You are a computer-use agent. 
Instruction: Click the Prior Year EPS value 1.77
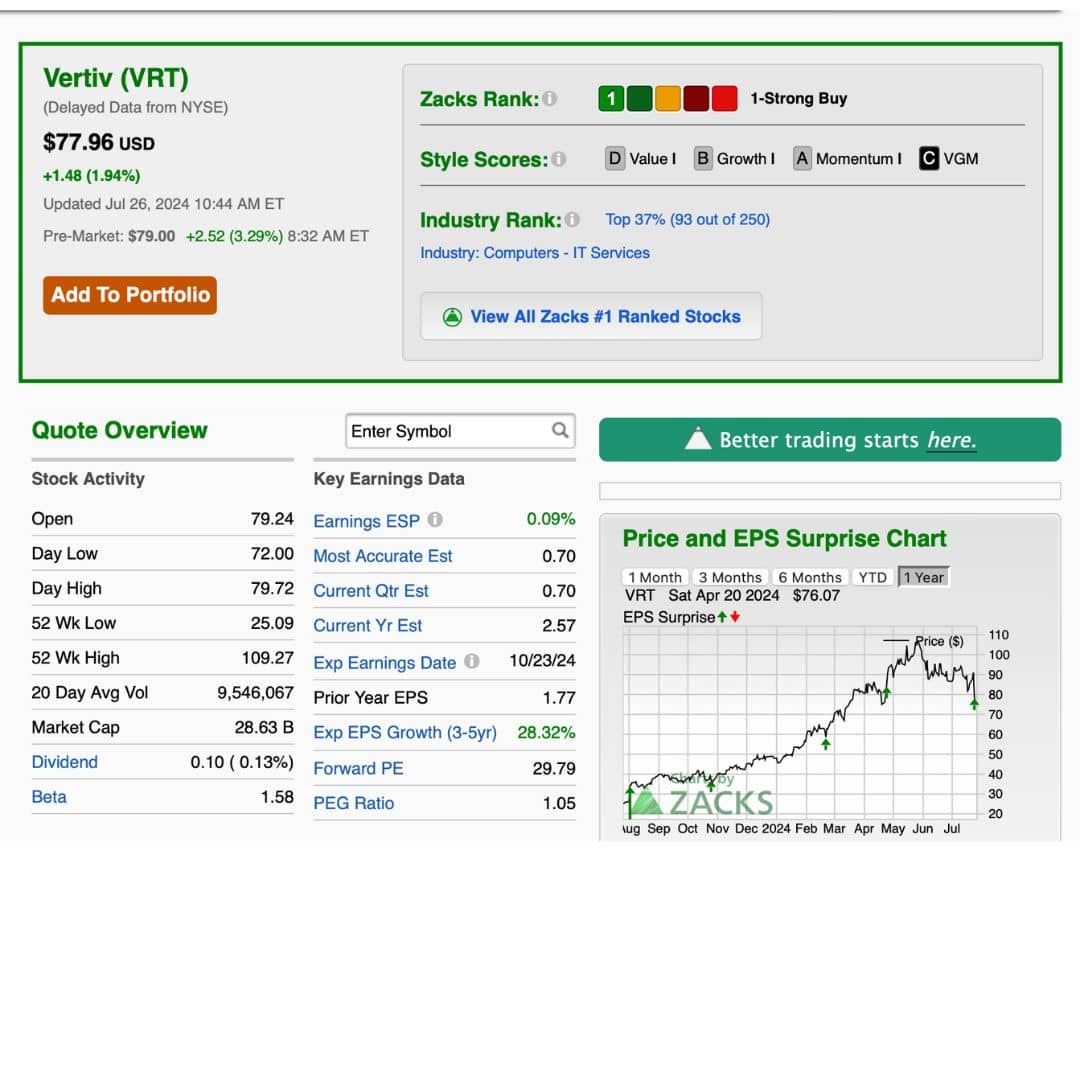[559, 698]
